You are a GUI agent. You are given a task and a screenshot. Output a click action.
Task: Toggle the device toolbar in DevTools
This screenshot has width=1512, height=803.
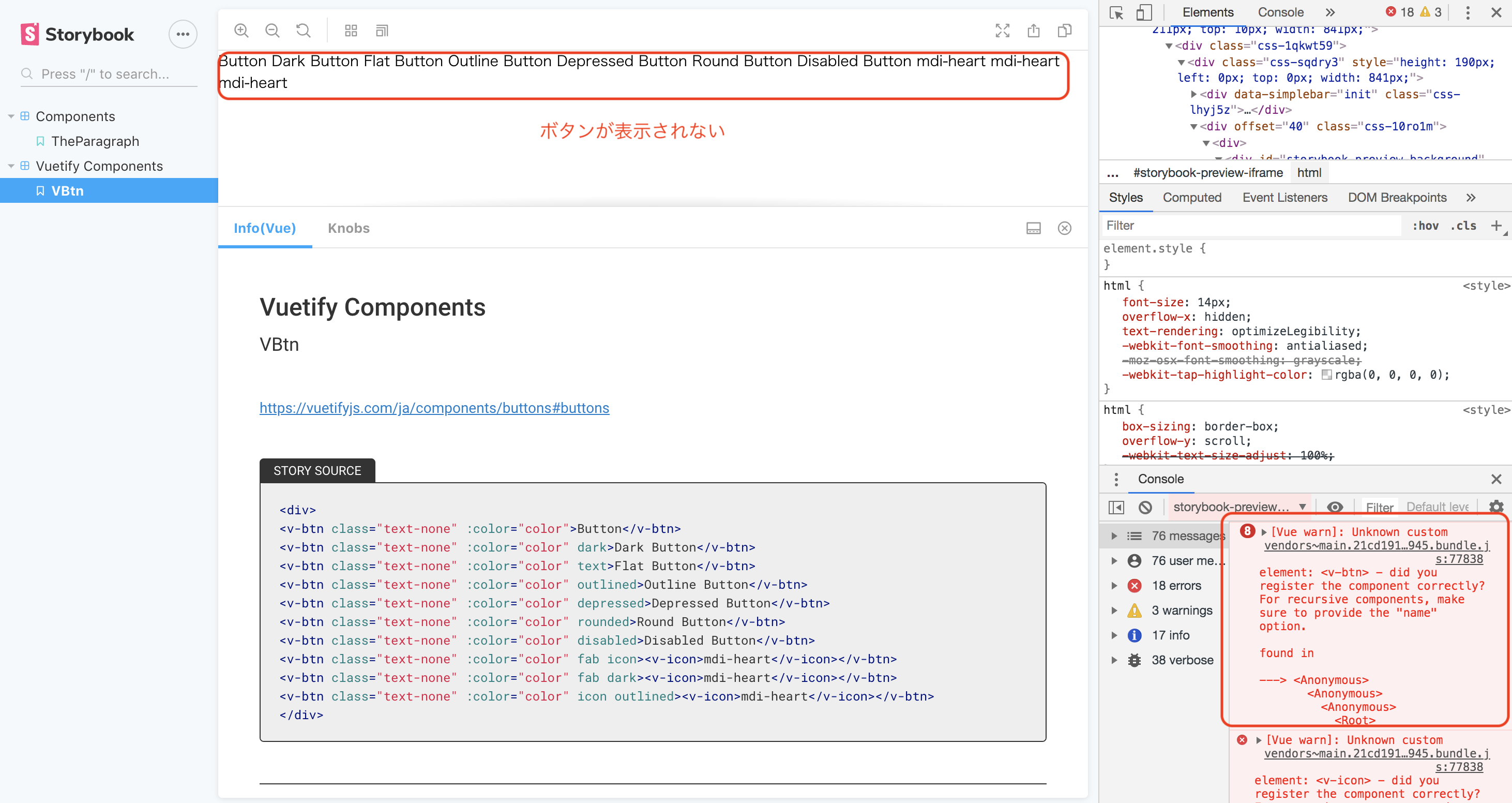pos(1144,12)
